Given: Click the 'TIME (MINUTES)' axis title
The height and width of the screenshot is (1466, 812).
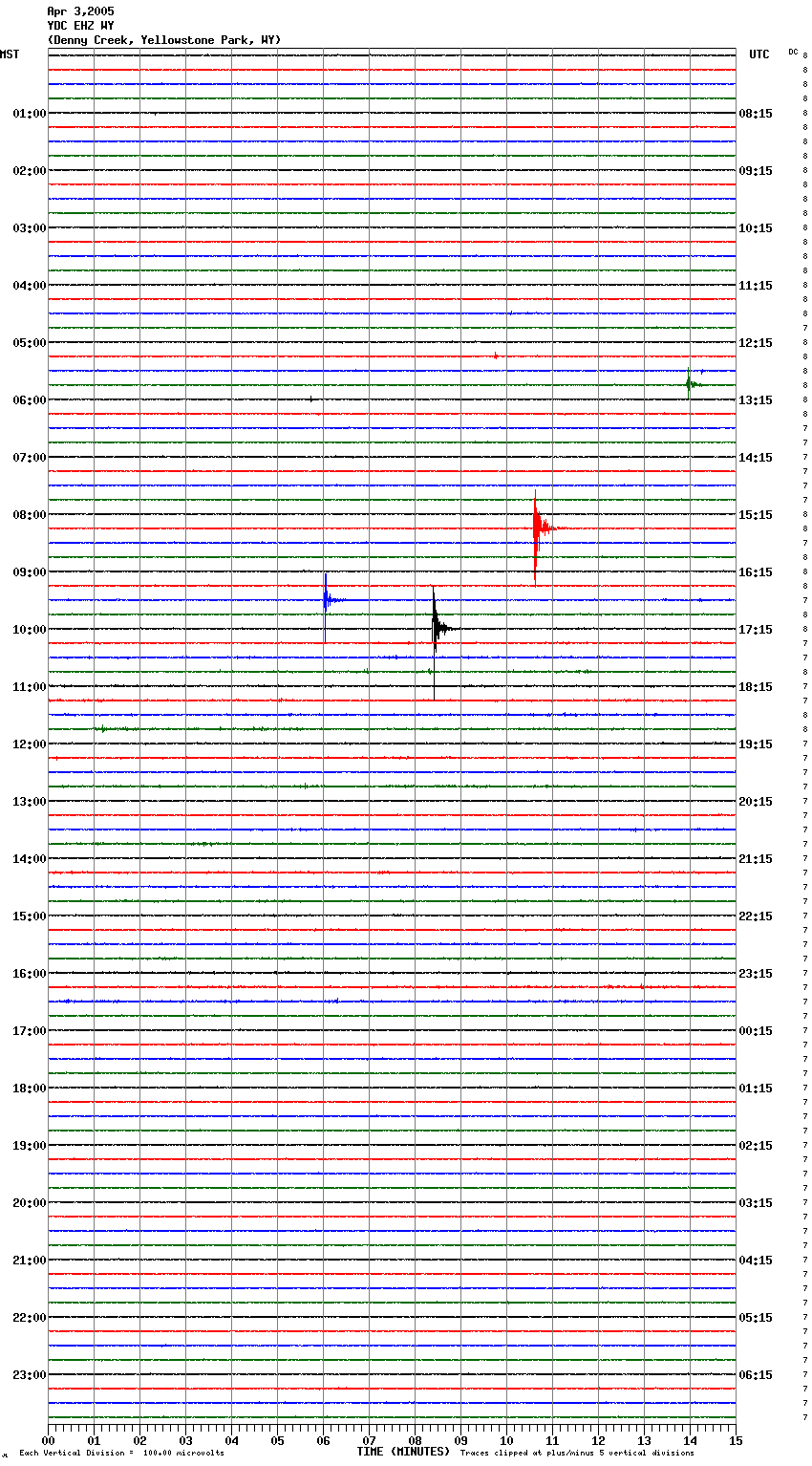Looking at the screenshot, I should click(403, 1452).
